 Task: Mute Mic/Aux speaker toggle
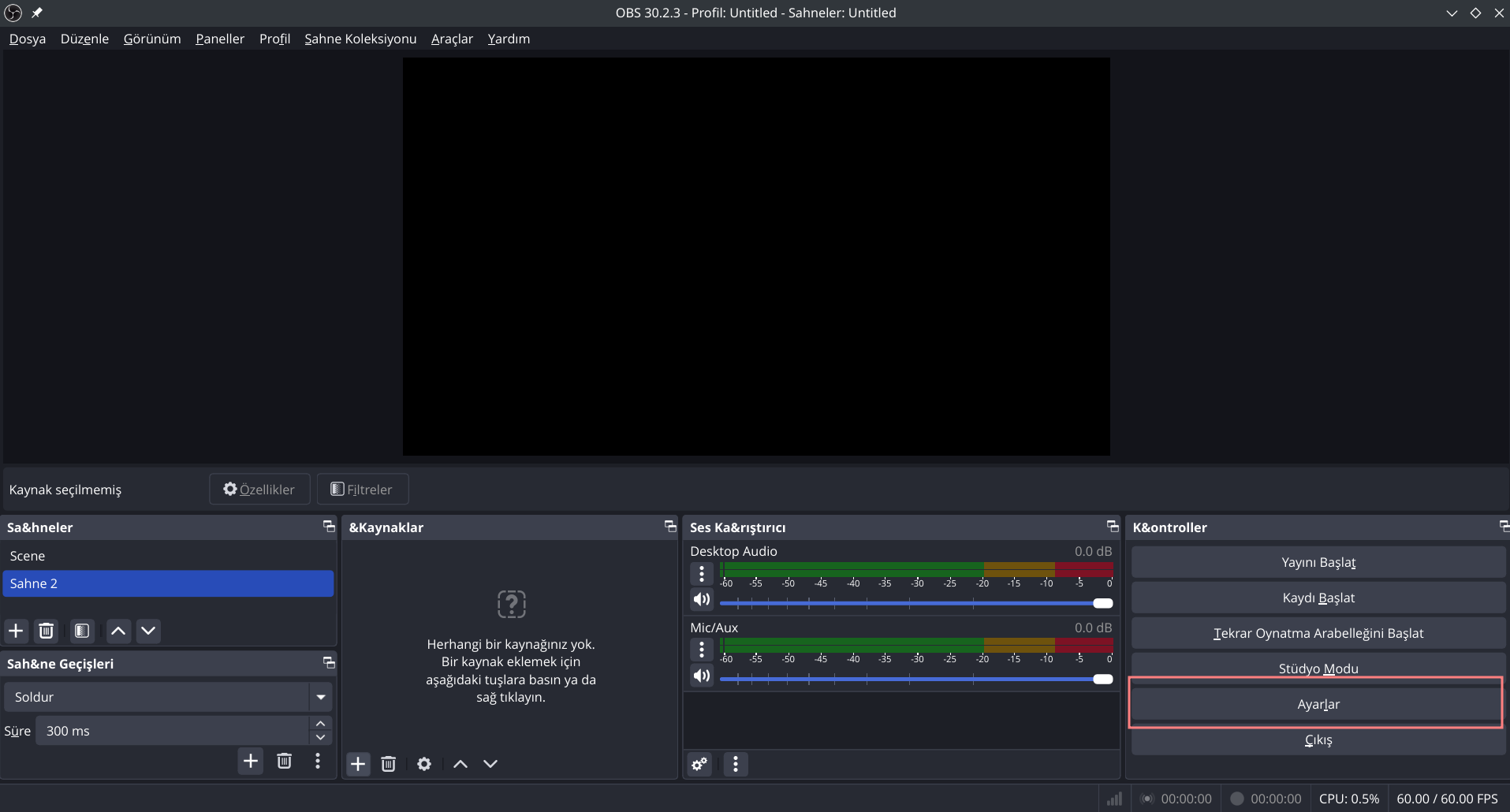(702, 676)
